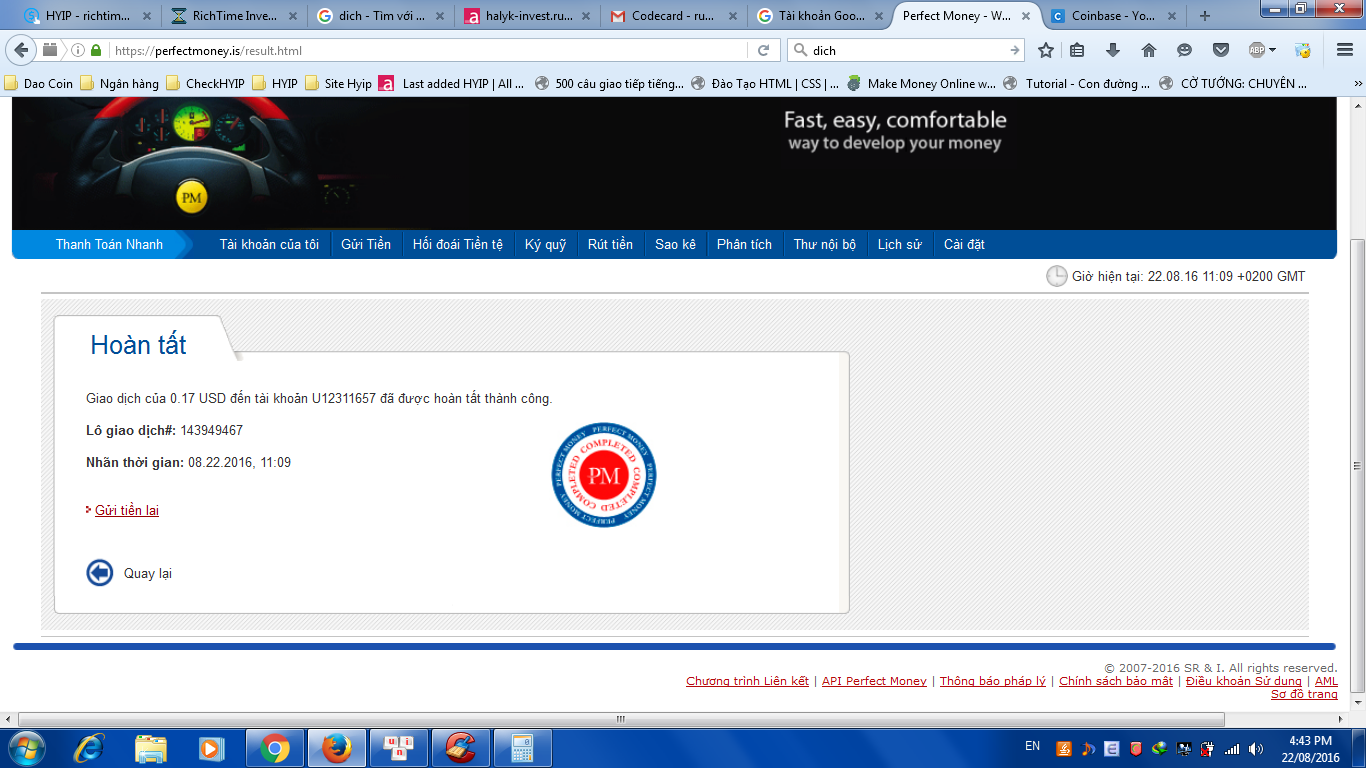Open the Ngân hàng bookmarks folder
Image resolution: width=1366 pixels, height=768 pixels.
[x=120, y=84]
